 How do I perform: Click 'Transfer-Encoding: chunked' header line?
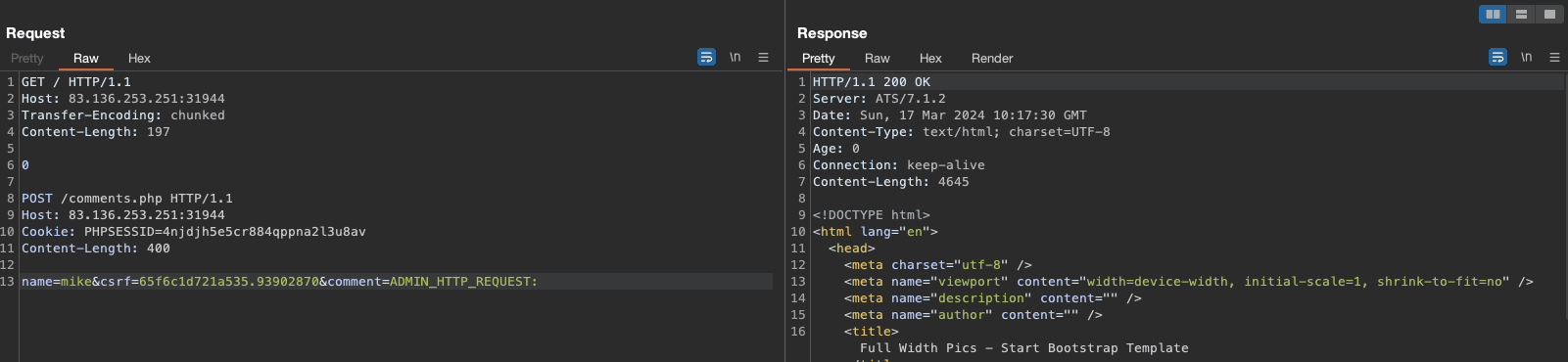pos(123,115)
